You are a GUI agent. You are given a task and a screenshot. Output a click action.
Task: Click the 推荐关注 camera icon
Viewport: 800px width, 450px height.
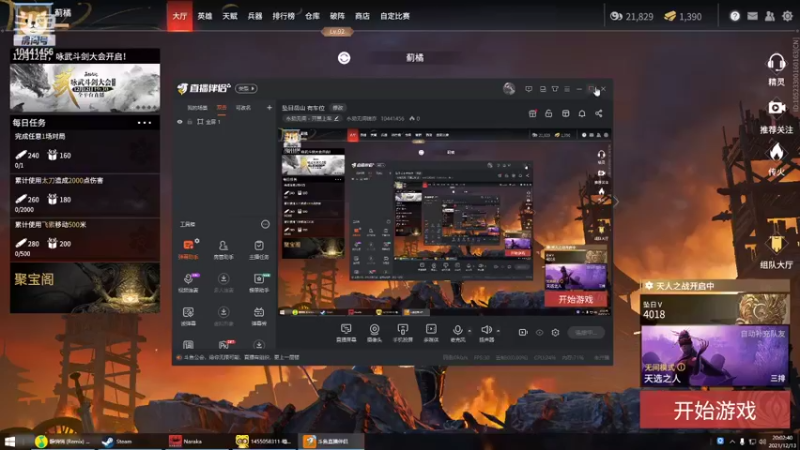point(776,116)
